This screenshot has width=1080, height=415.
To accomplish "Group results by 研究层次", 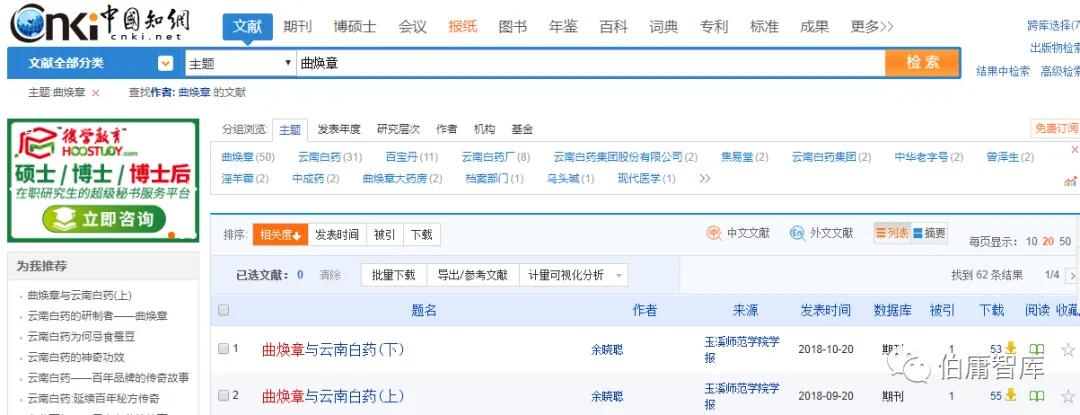I will point(398,129).
